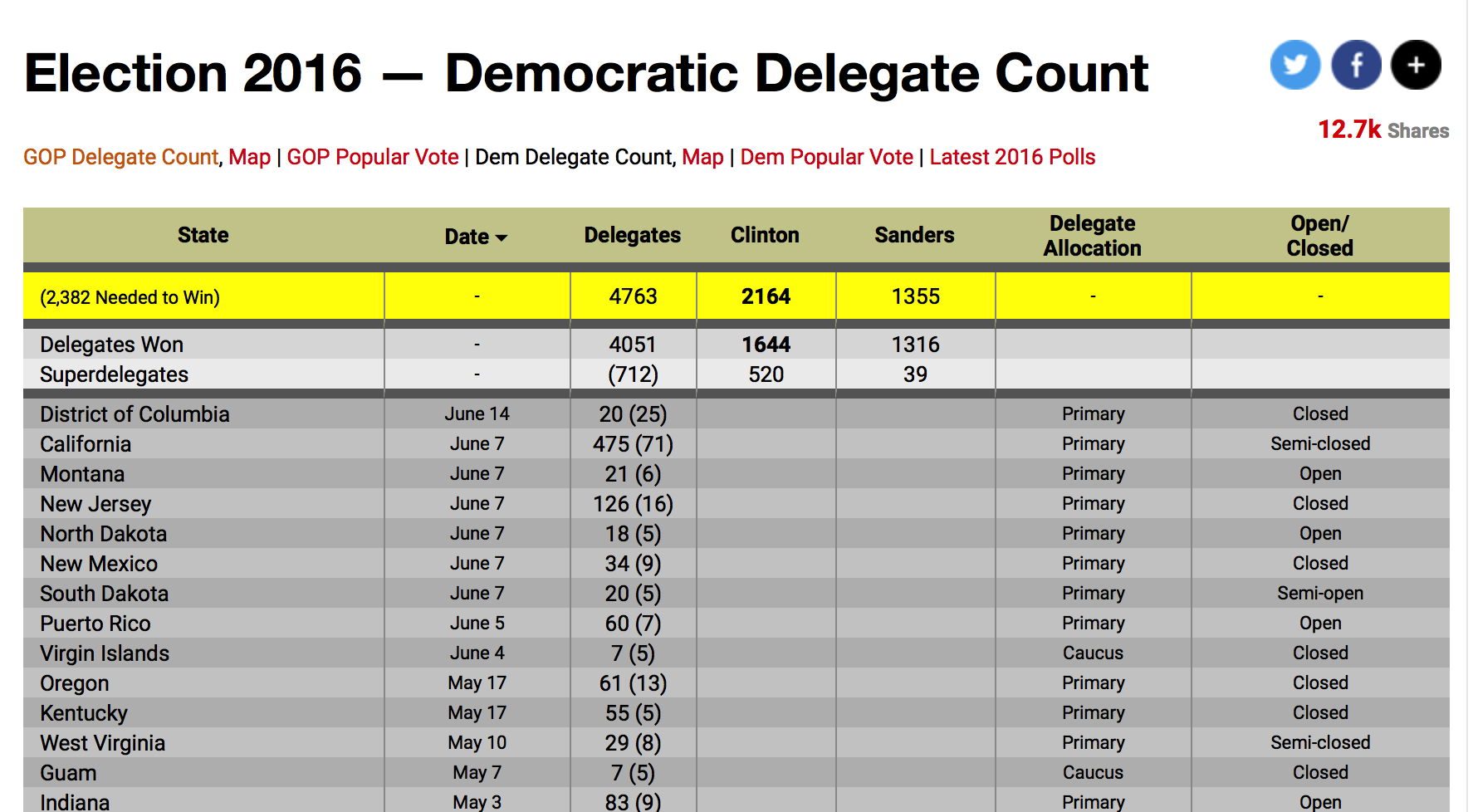Open the Latest 2016 Polls link
This screenshot has width=1473, height=812.
click(x=1012, y=157)
